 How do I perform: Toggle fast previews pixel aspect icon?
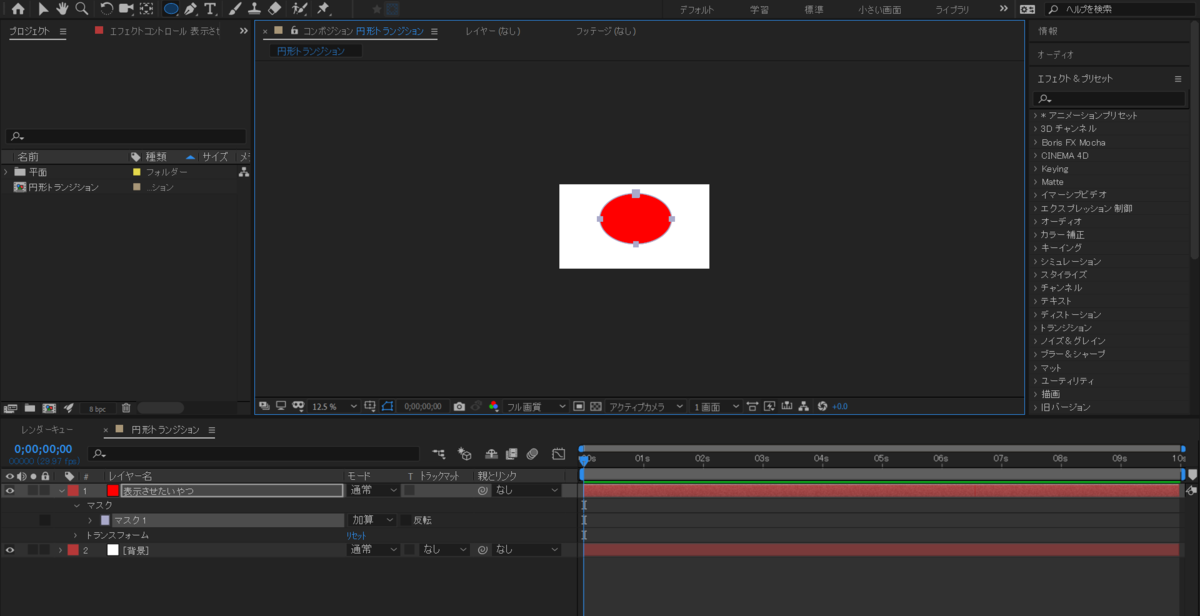pos(769,407)
